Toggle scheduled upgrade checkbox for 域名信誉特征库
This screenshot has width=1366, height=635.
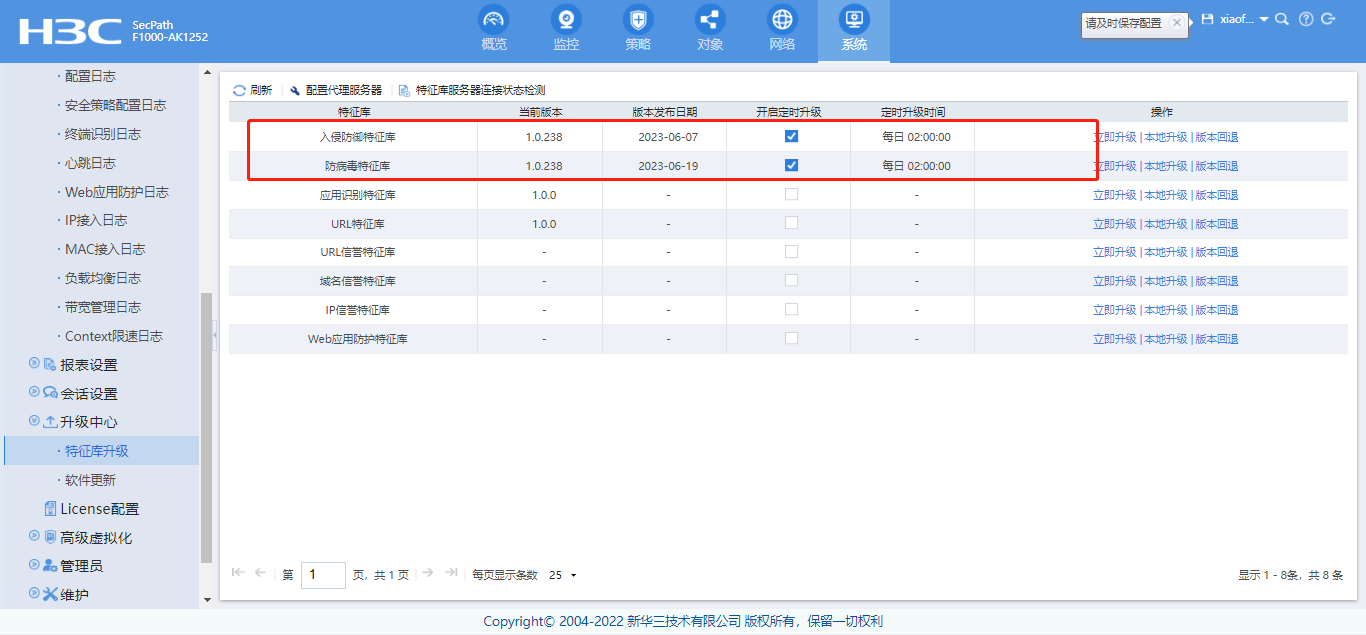click(x=791, y=281)
